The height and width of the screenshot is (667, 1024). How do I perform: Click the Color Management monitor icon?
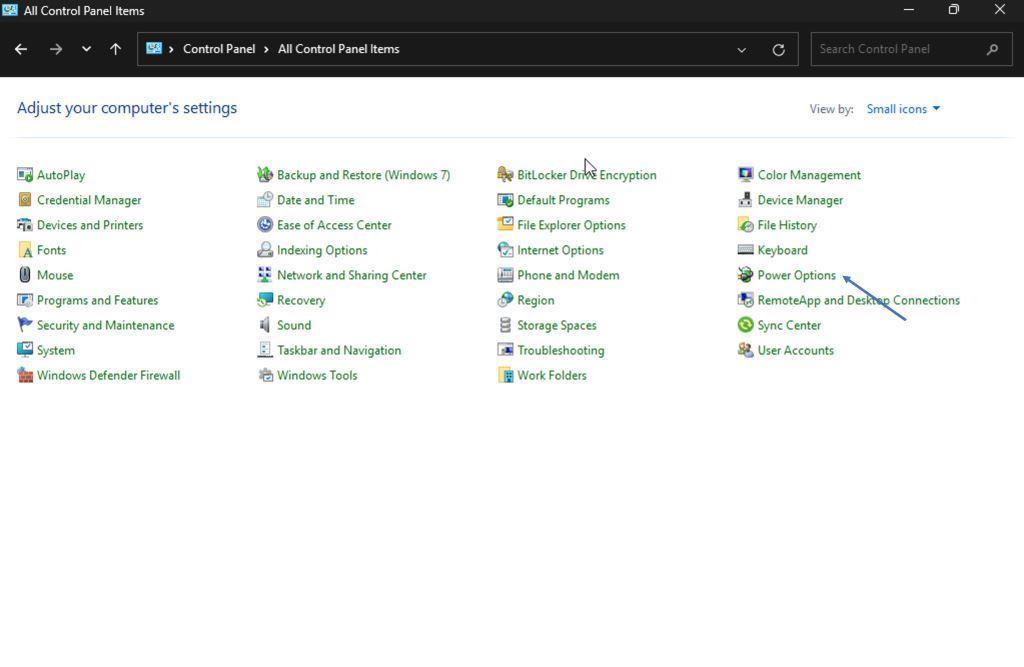coord(745,174)
